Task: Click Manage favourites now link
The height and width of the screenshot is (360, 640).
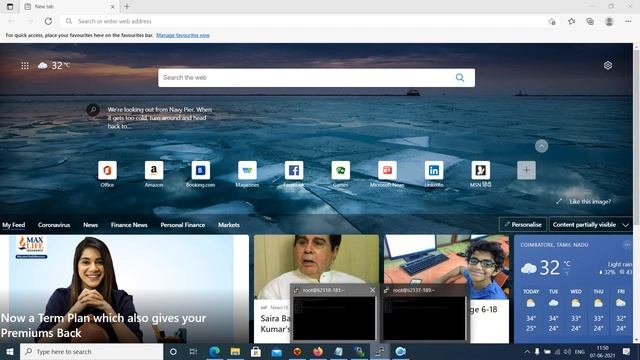Action: click(183, 36)
